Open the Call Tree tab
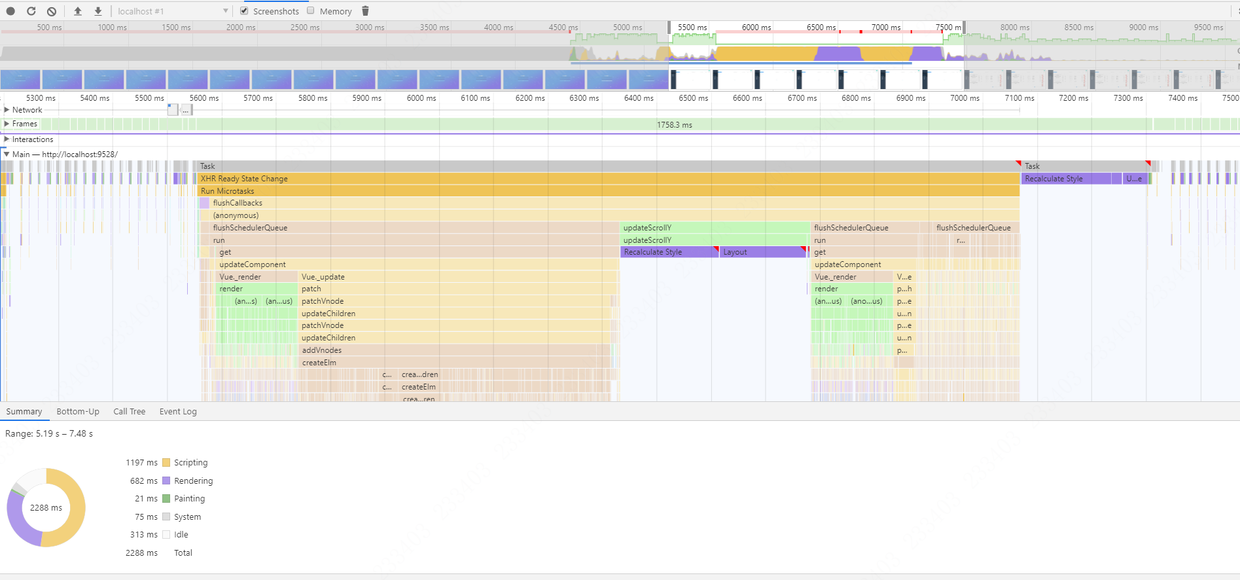The width and height of the screenshot is (1240, 580). click(x=129, y=411)
